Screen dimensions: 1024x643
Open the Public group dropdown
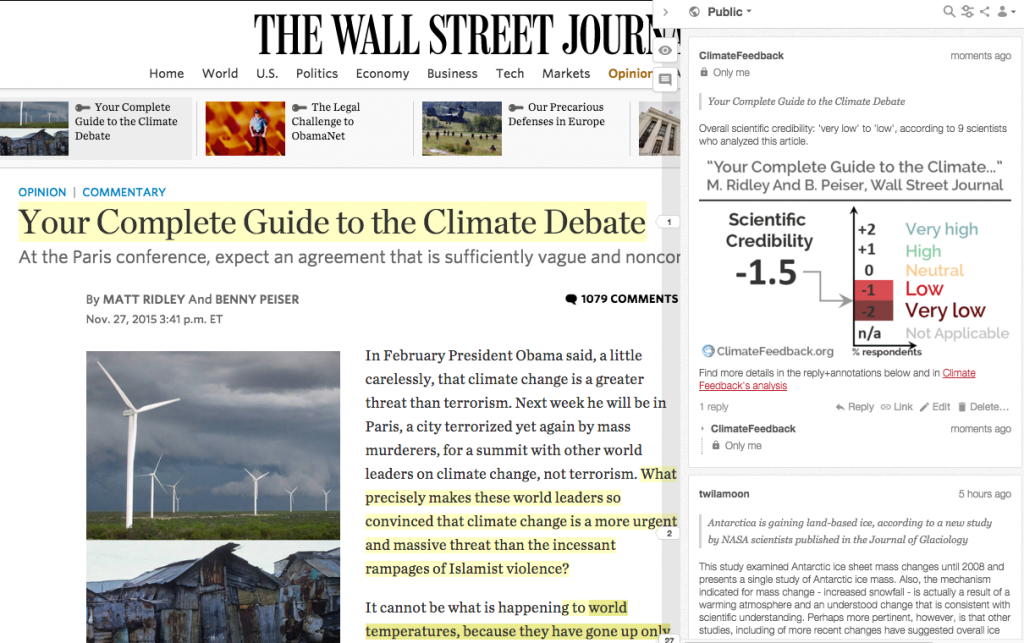(x=725, y=11)
